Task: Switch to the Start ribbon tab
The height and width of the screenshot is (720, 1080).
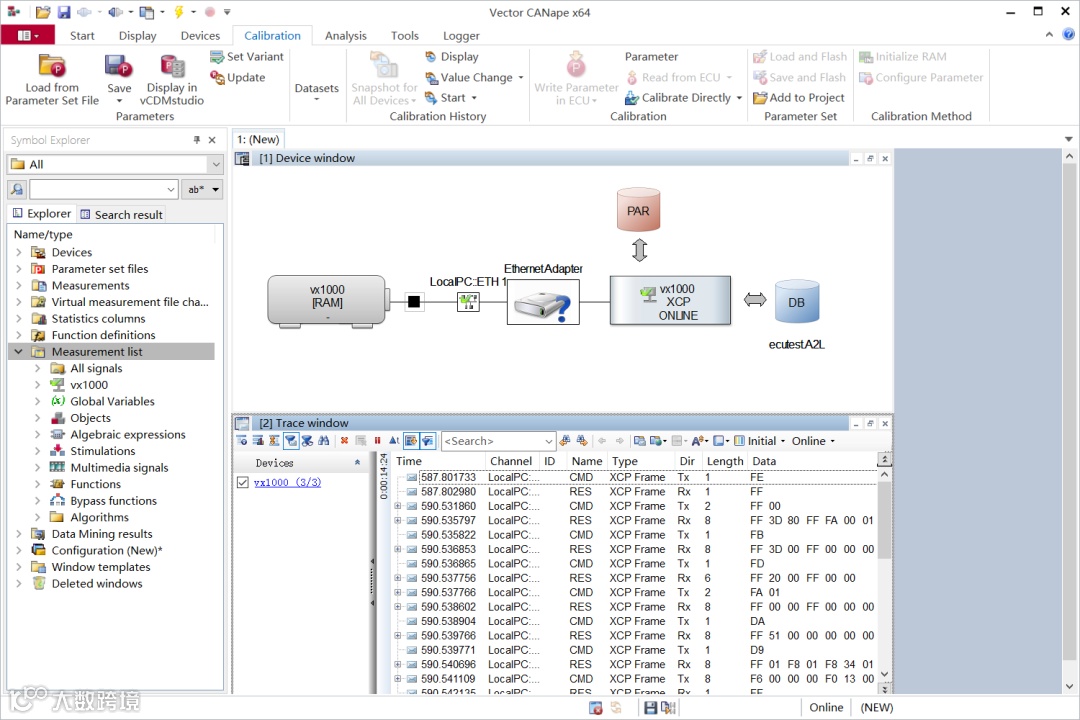Action: pos(82,36)
